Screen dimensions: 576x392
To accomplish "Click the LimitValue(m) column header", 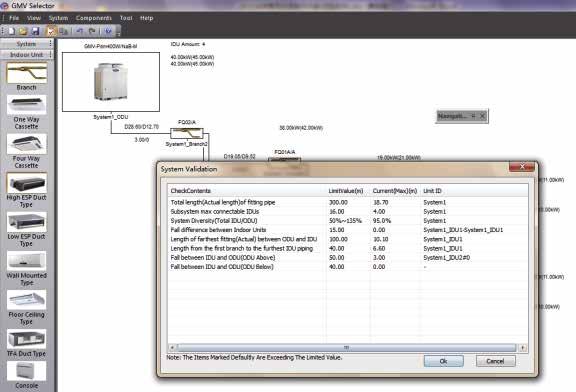I will tap(348, 191).
